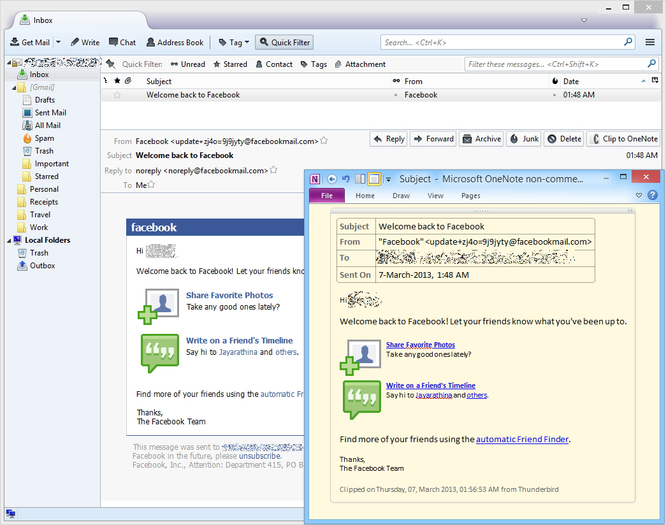
Task: Filter messages by Tags
Action: 313,64
